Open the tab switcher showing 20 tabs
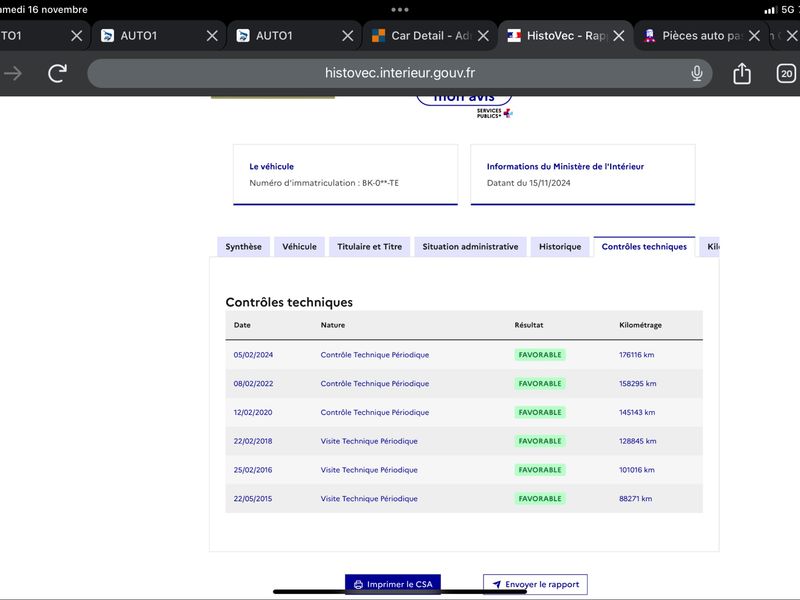Screen dimensions: 800x600 [x=786, y=73]
